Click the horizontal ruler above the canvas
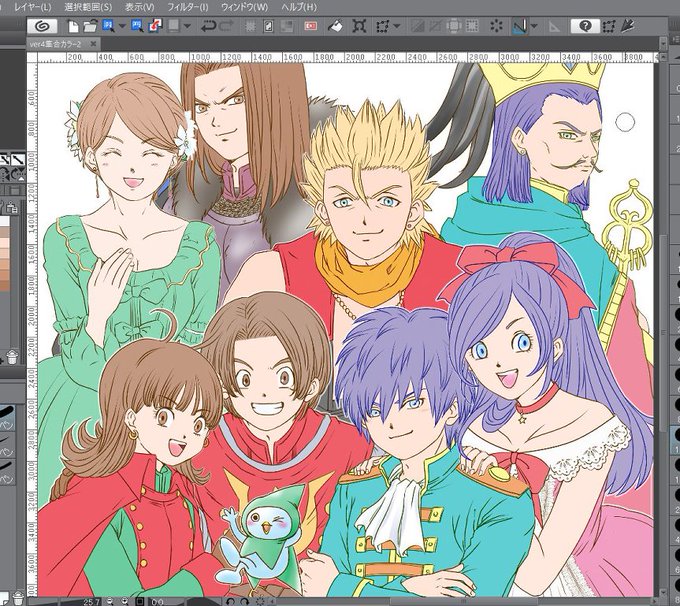This screenshot has height=606, width=680. tap(347, 57)
